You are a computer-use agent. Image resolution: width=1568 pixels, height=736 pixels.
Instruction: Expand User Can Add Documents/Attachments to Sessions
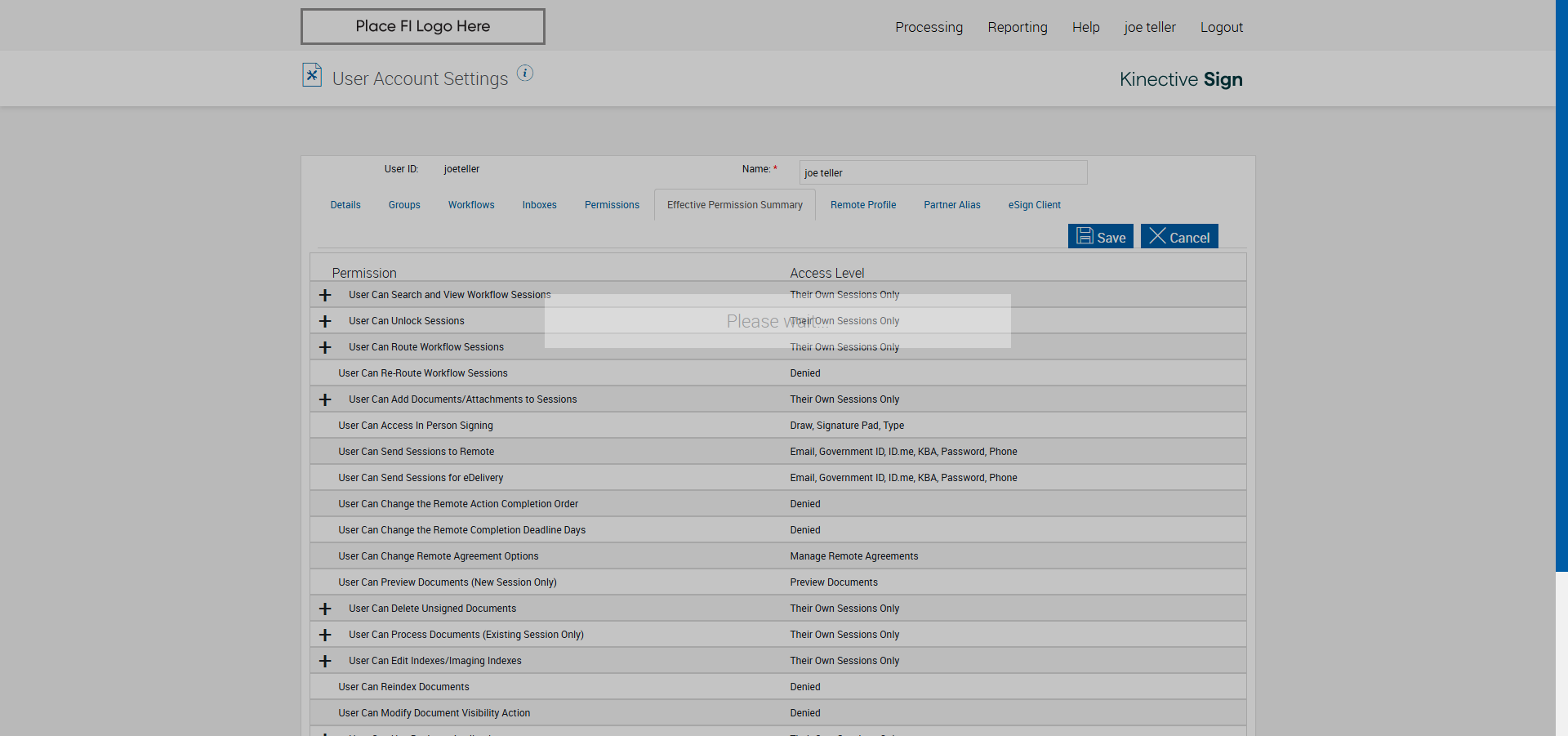coord(325,399)
